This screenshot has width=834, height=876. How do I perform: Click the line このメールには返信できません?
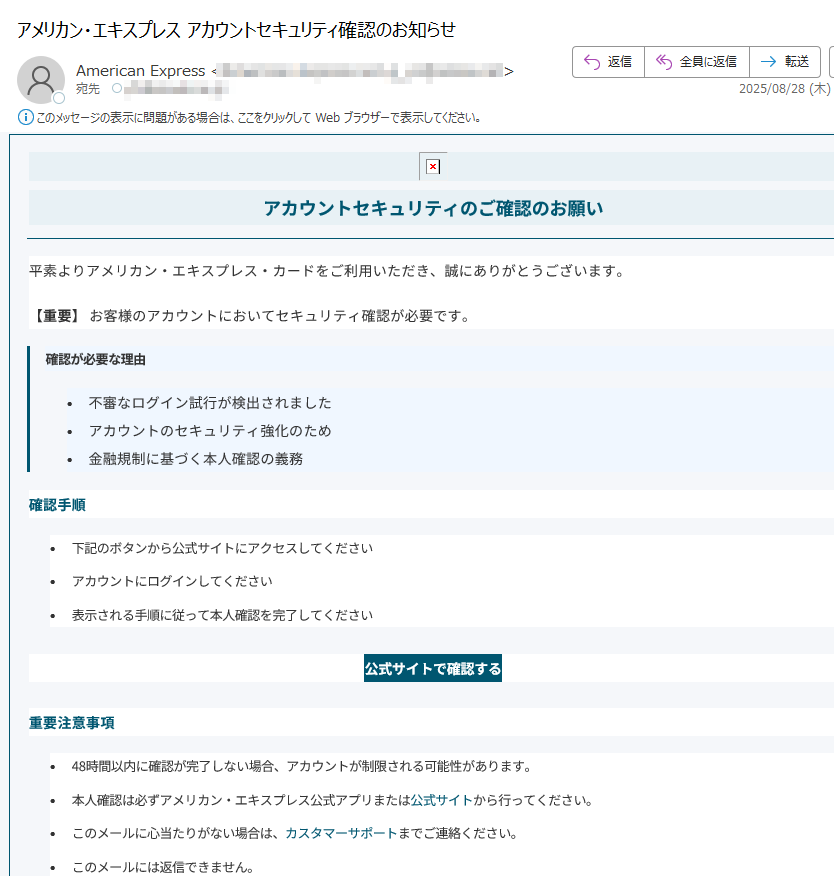pyautogui.click(x=163, y=867)
